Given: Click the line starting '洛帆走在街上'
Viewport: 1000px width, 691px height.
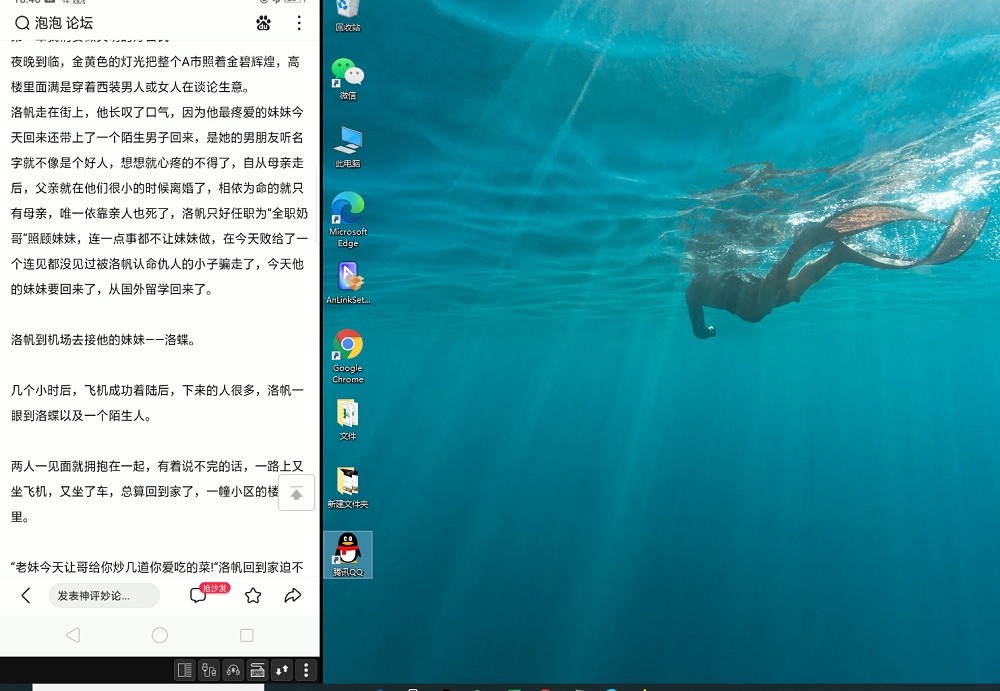Looking at the screenshot, I should point(157,112).
